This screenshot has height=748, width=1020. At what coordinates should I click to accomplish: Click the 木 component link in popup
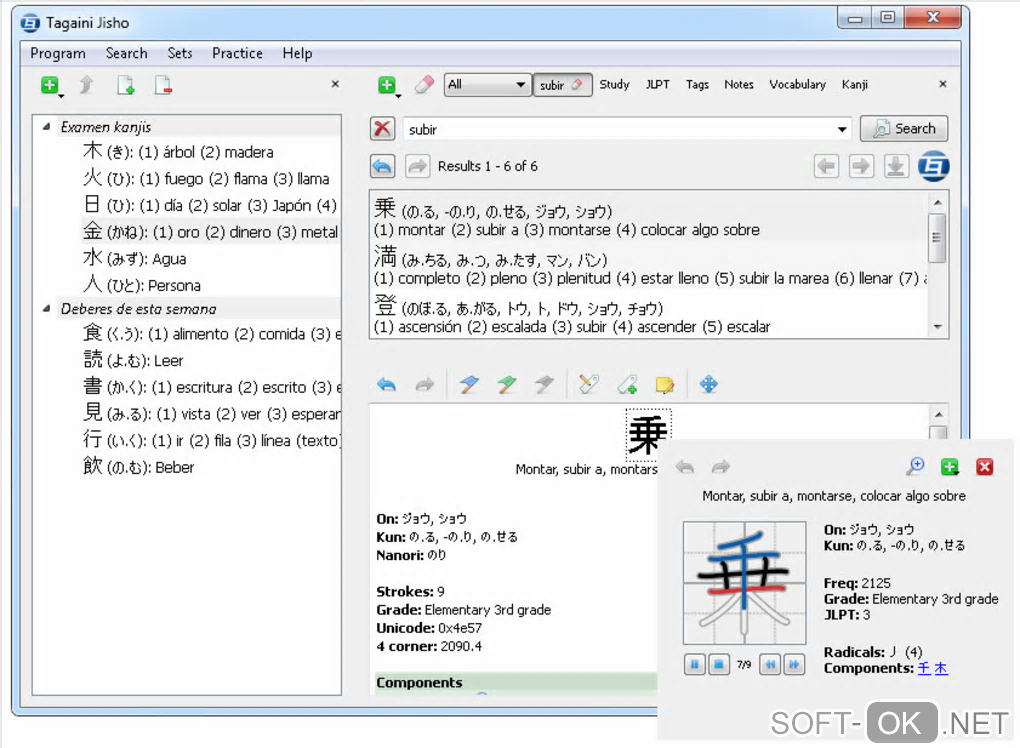(941, 668)
